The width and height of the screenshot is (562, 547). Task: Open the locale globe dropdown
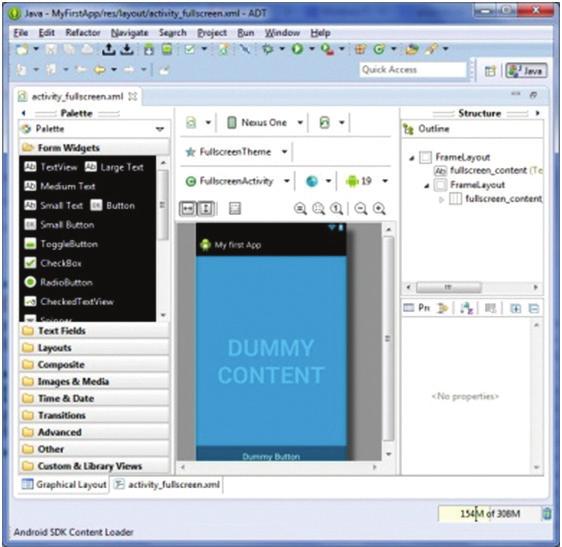pyautogui.click(x=328, y=181)
